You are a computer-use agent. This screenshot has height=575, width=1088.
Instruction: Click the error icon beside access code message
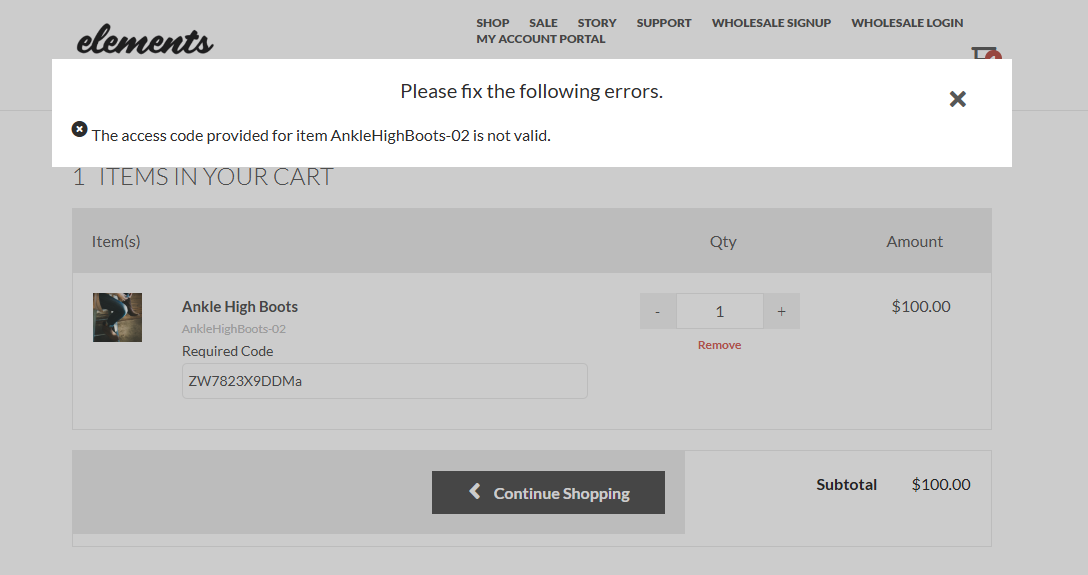pos(80,129)
